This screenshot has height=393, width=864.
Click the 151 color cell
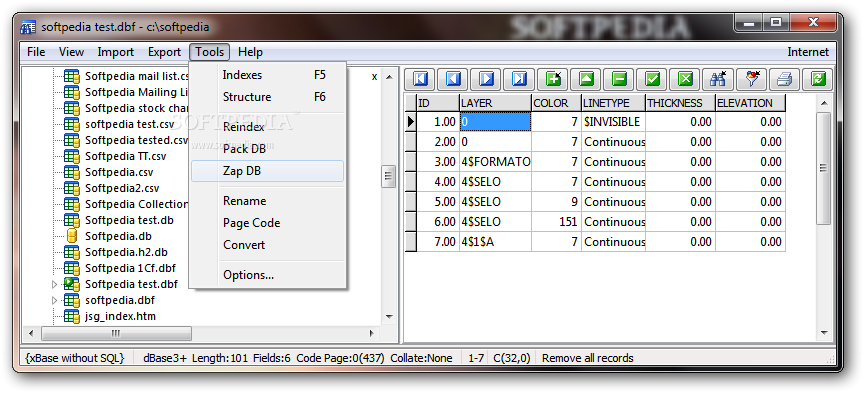point(557,222)
